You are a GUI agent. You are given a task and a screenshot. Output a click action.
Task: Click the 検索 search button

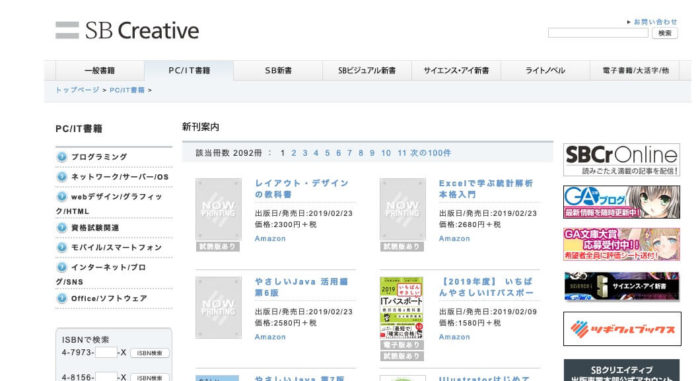(665, 33)
